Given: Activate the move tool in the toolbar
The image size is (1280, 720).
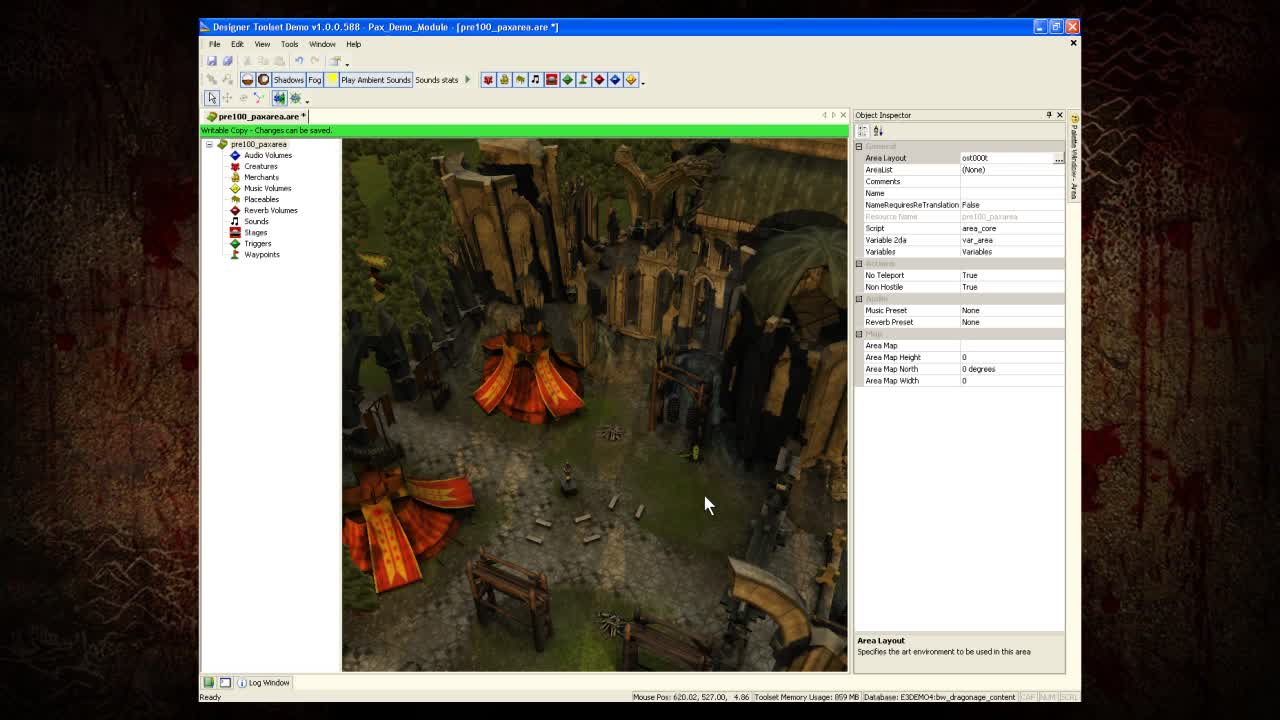Looking at the screenshot, I should pos(227,98).
